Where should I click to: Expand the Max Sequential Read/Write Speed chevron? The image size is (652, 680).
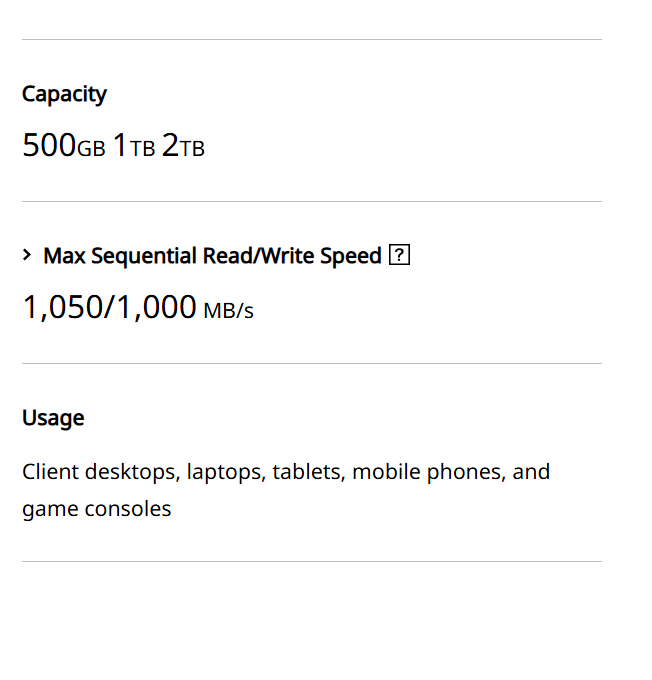click(x=27, y=256)
